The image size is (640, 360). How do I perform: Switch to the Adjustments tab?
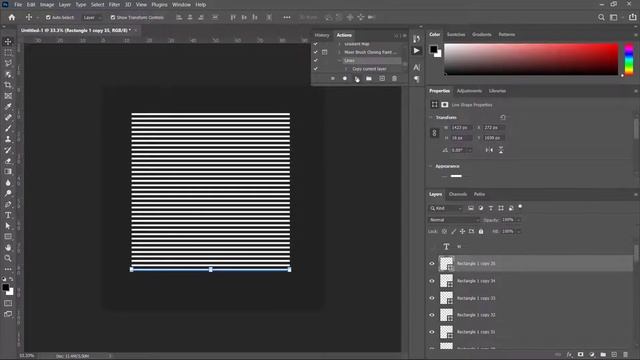coord(469,91)
